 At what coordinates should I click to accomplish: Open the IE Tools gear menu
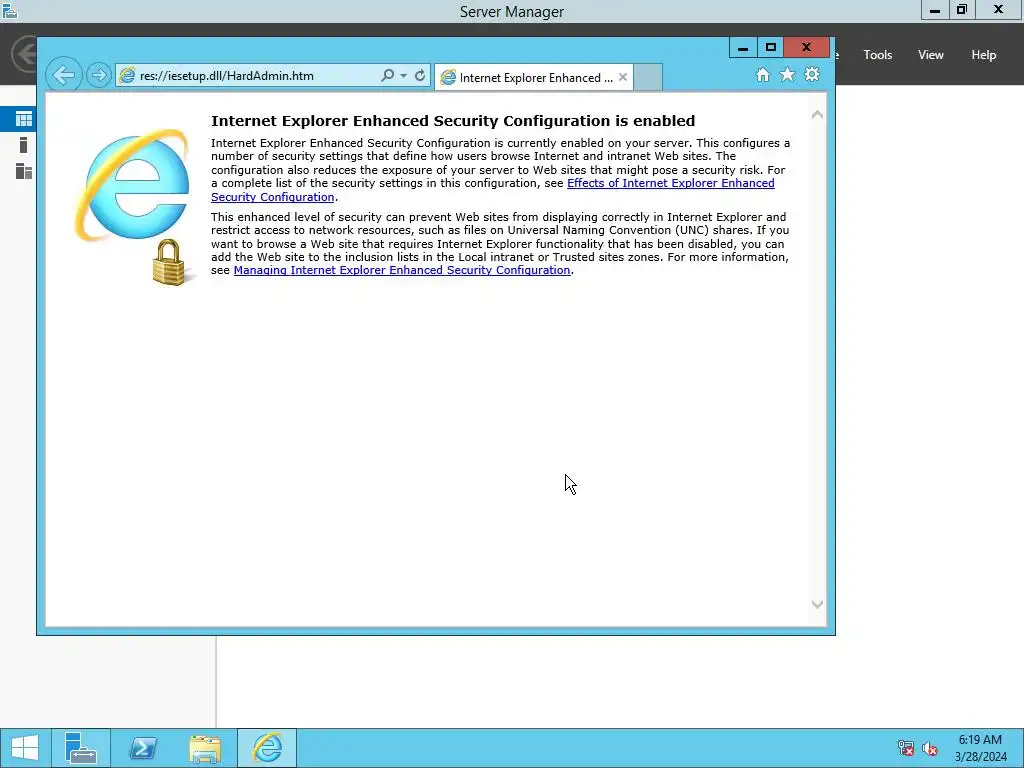pyautogui.click(x=812, y=74)
